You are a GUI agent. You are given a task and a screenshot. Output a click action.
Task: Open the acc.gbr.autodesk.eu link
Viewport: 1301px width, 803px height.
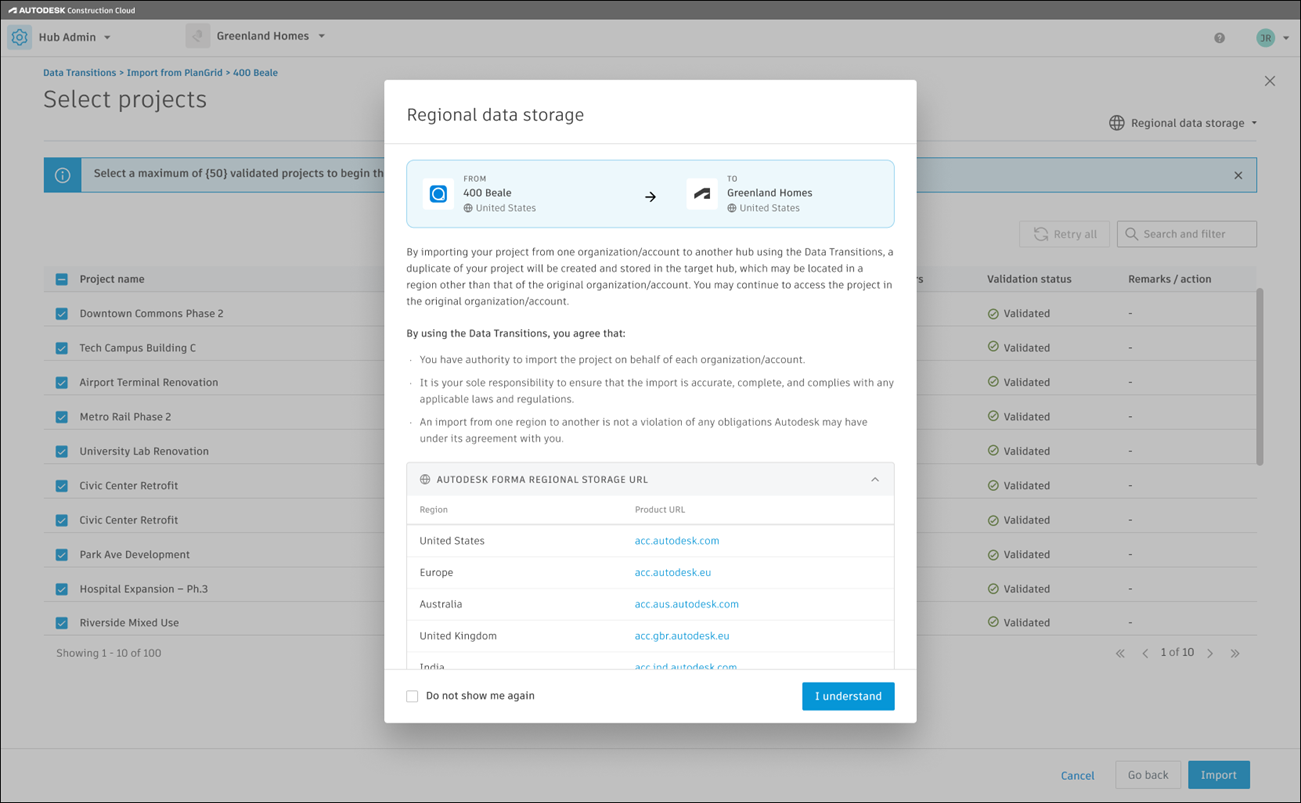coord(682,636)
